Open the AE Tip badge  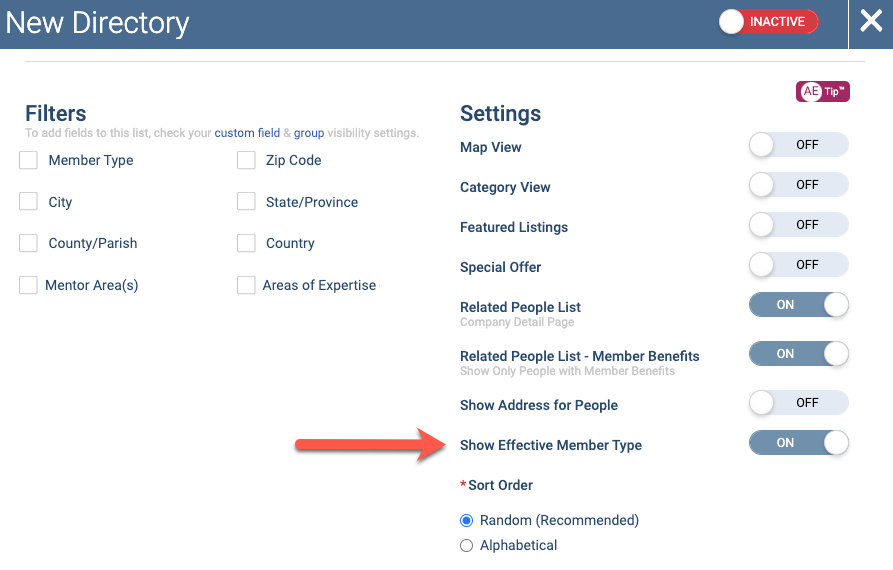point(822,92)
